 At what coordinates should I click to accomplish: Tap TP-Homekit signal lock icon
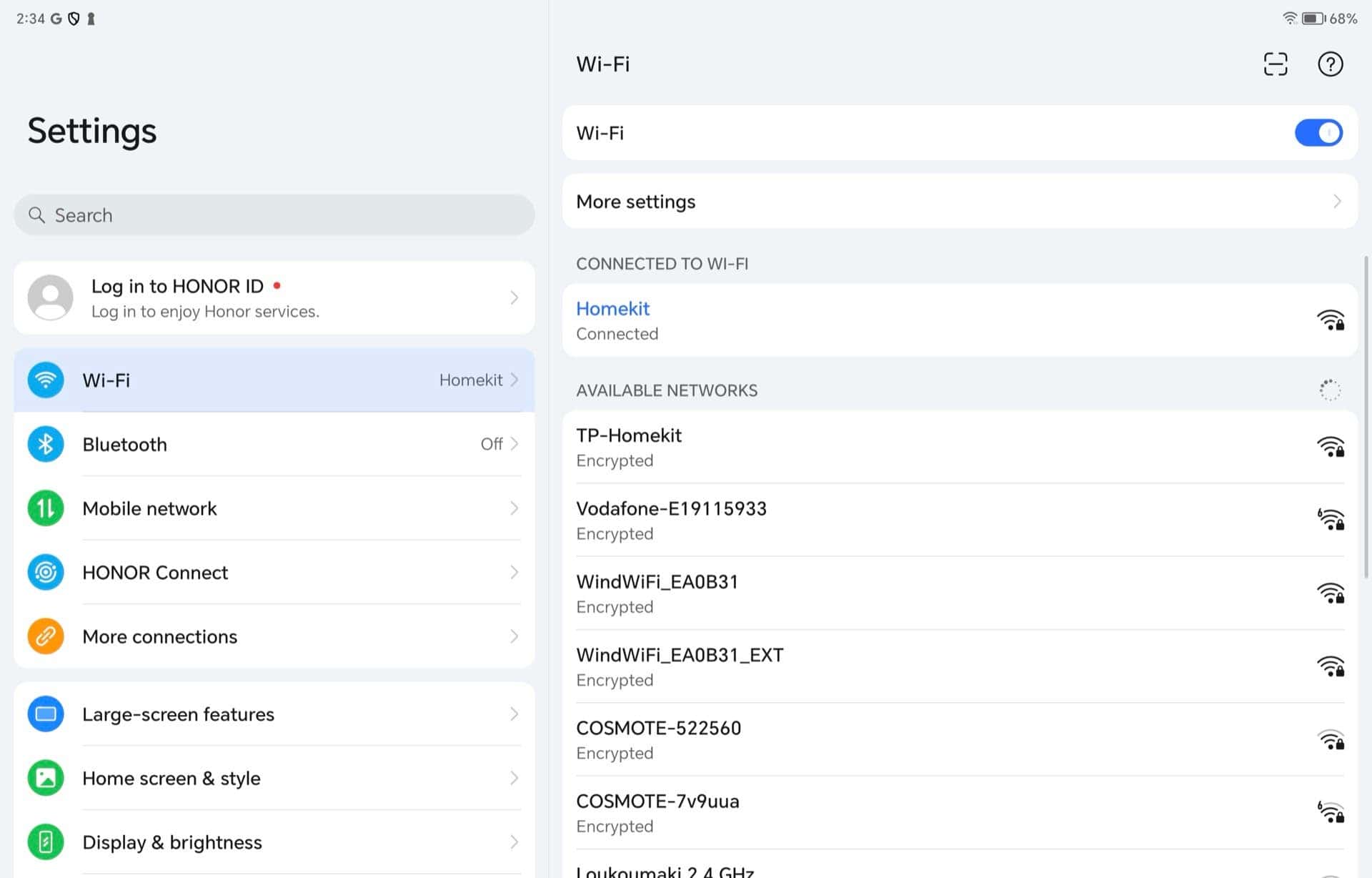1331,447
